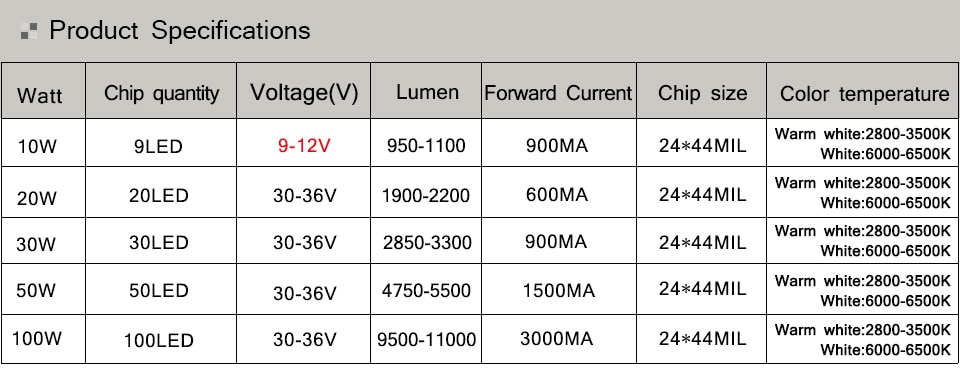Image resolution: width=960 pixels, height=389 pixels.
Task: Select the Product Specifications heading
Action: 180,30
